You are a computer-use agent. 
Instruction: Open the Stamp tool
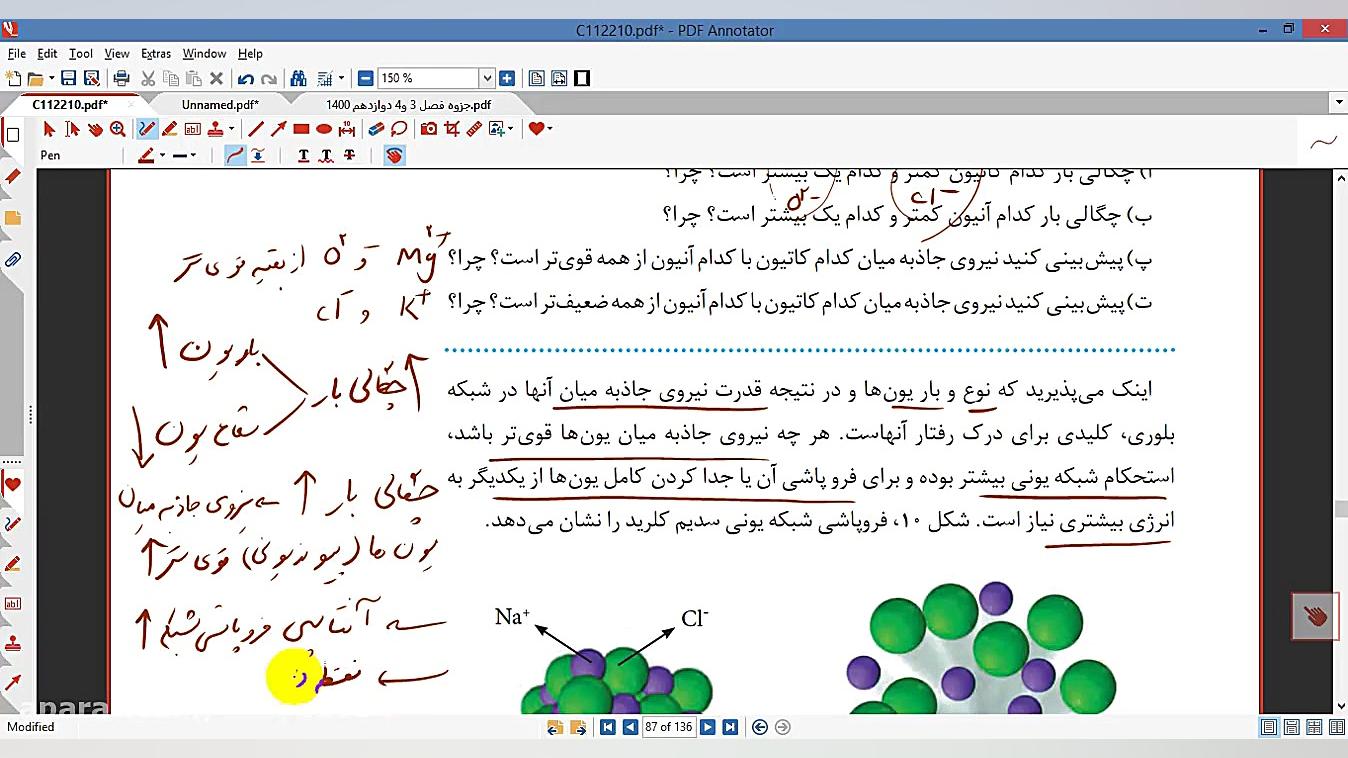pyautogui.click(x=216, y=128)
